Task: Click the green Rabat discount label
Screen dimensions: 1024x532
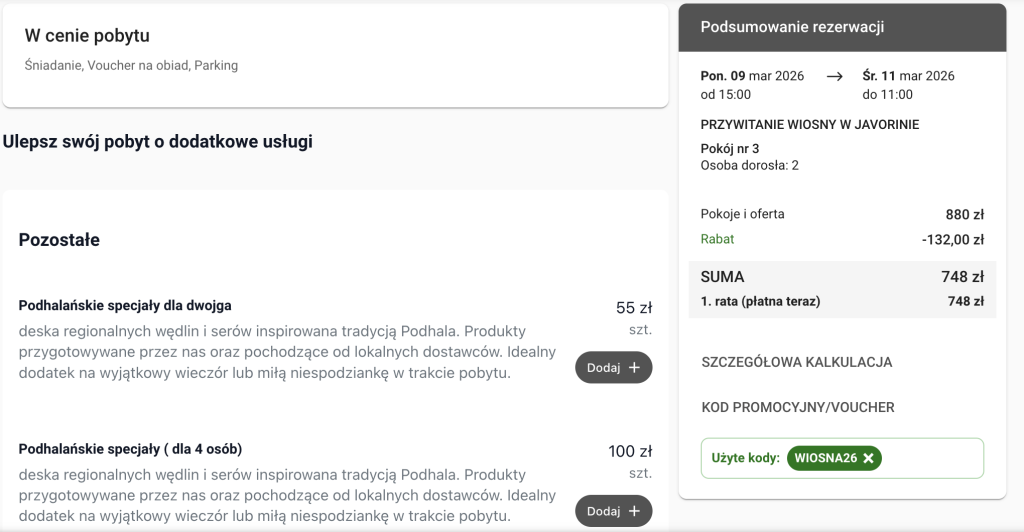Action: 717,239
